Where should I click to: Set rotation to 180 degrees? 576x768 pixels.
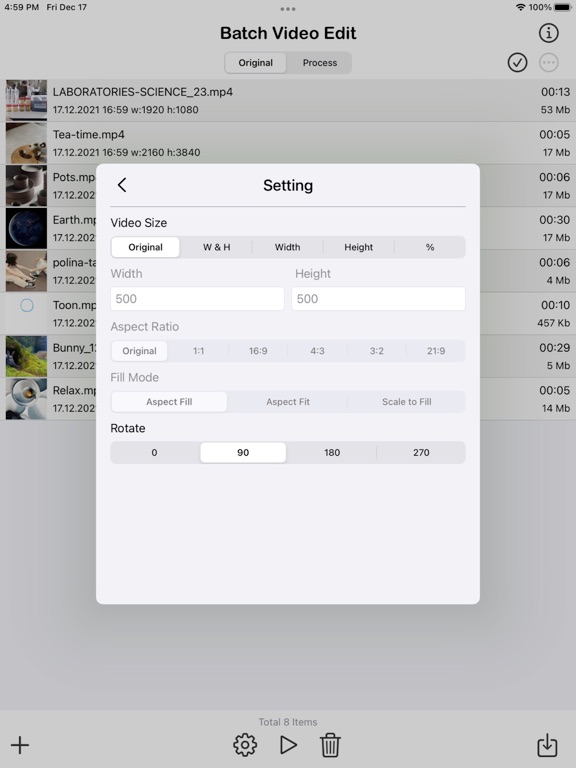tap(332, 453)
